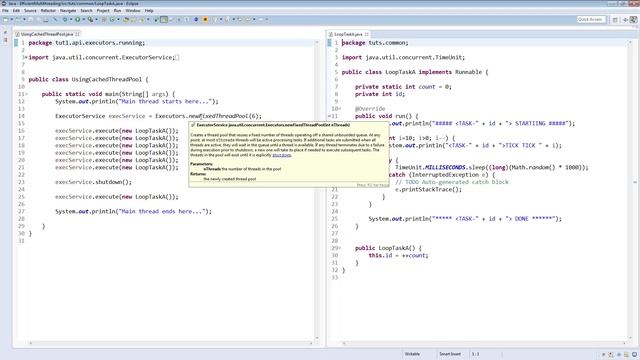Expand the Run dropdown arrow
The image size is (640, 360).
tap(84, 19)
